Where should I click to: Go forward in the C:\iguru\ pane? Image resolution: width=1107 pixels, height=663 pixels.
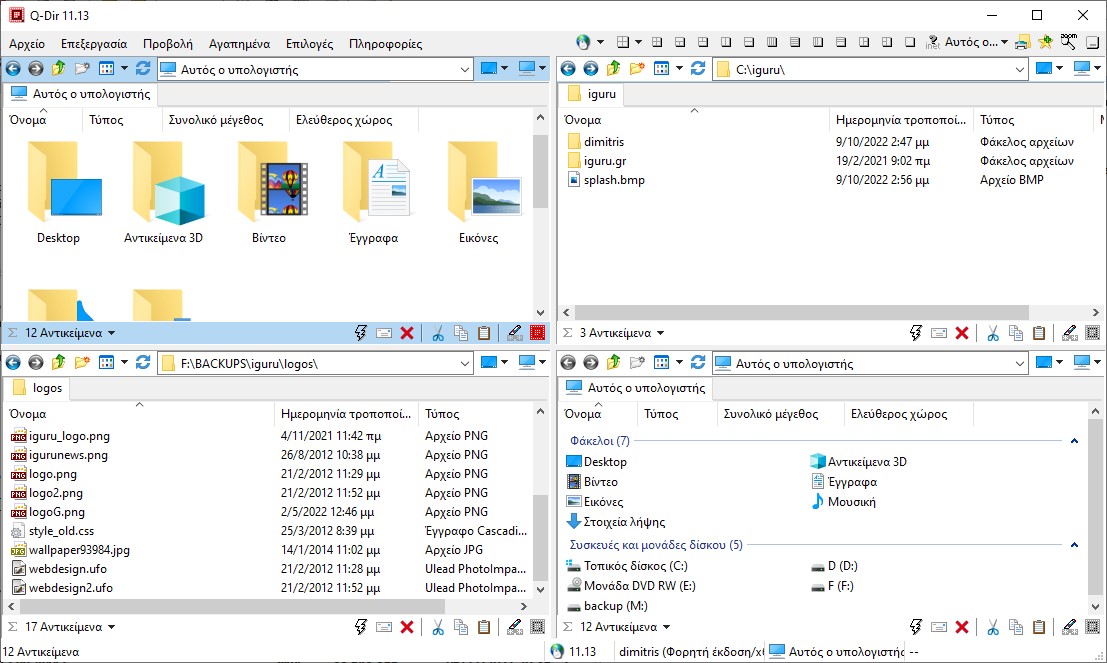tap(591, 68)
